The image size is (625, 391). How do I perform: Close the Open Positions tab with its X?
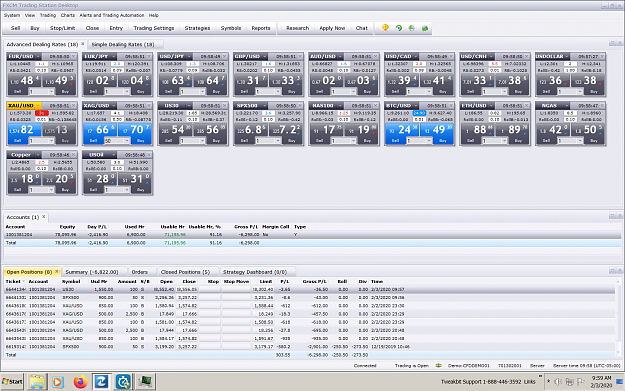(57, 272)
